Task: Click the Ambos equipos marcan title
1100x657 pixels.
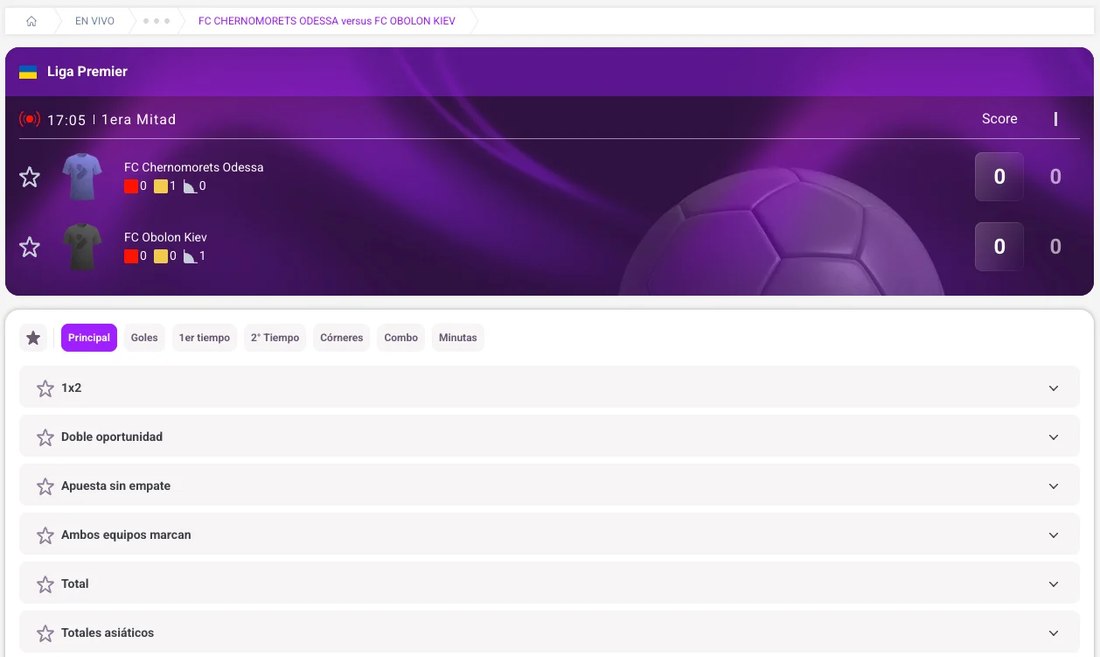Action: [126, 535]
